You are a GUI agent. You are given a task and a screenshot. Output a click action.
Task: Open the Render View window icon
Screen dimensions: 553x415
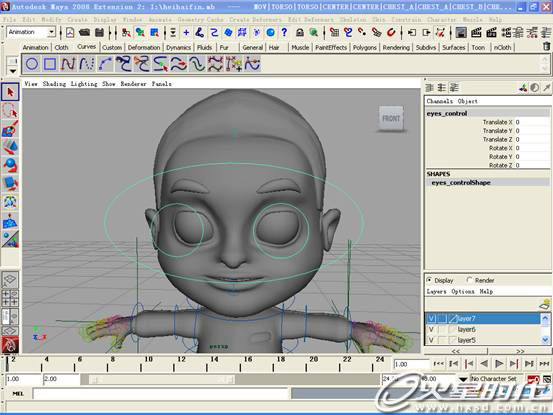[x=461, y=33]
